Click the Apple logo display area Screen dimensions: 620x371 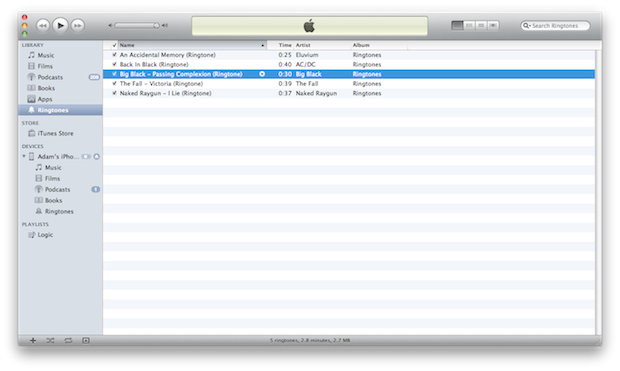310,26
